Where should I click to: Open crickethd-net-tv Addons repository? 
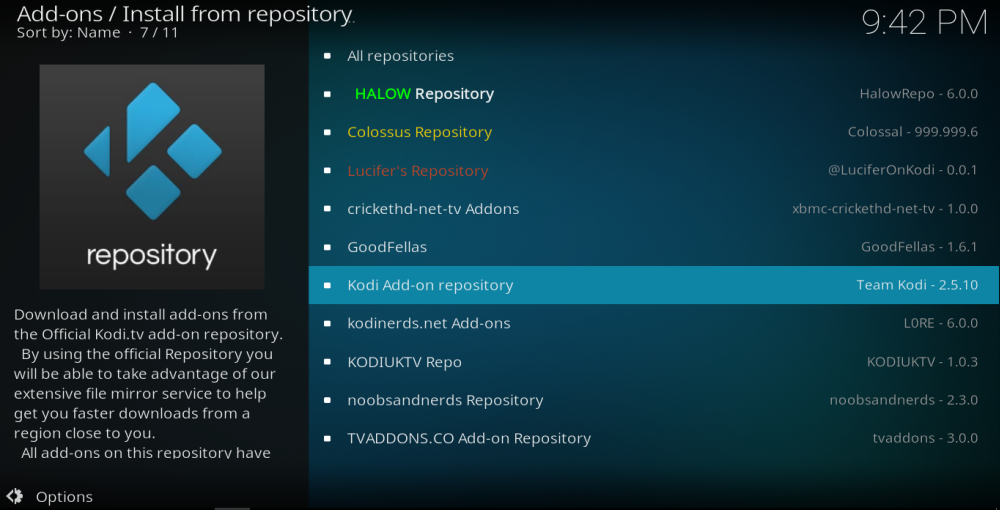(x=433, y=209)
